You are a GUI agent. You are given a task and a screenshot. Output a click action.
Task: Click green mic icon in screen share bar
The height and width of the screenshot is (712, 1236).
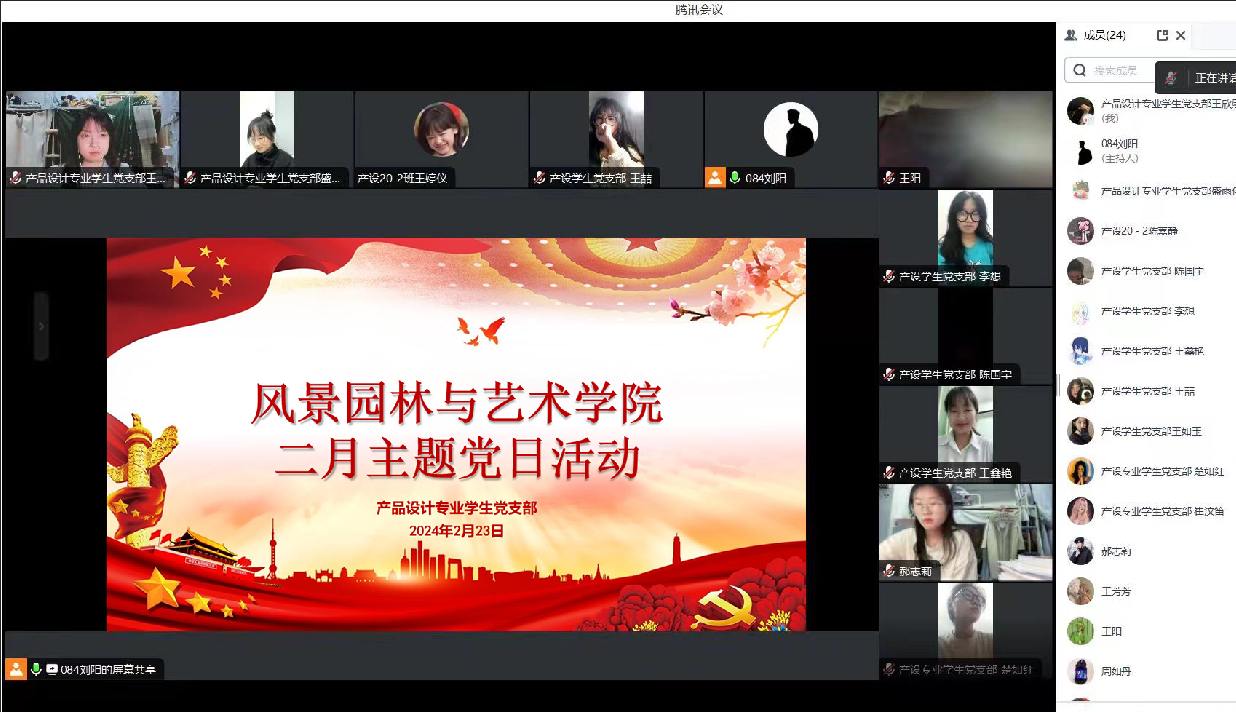(x=36, y=669)
